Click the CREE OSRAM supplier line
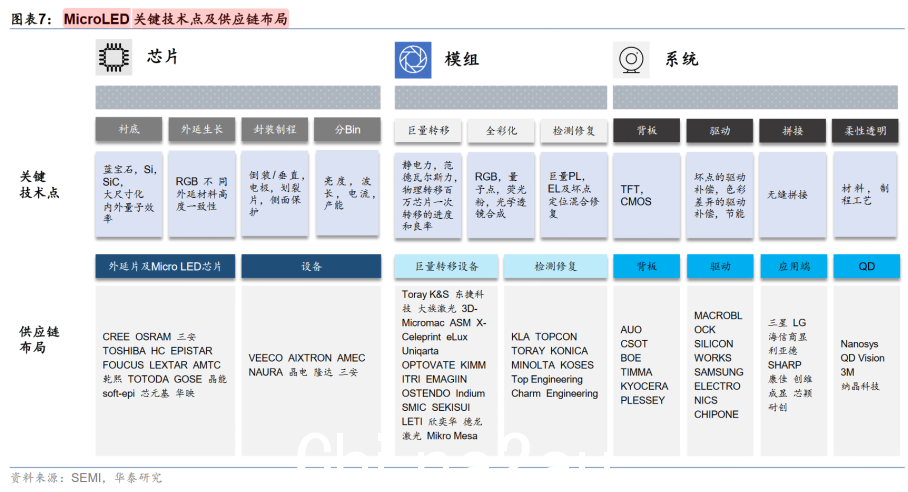Image resolution: width=908 pixels, height=492 pixels. [x=149, y=337]
